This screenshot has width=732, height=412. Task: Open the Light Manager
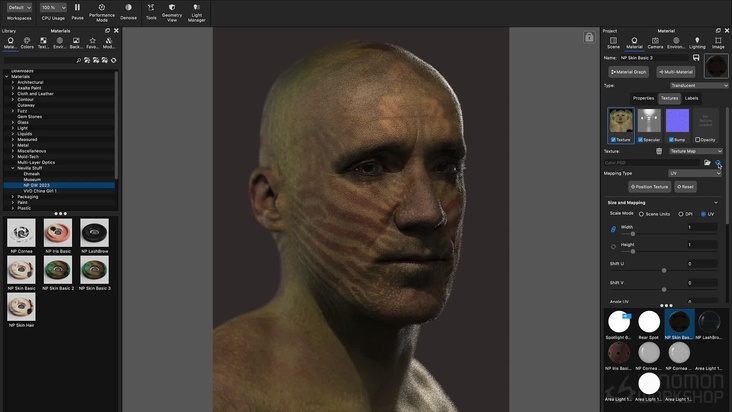(197, 8)
